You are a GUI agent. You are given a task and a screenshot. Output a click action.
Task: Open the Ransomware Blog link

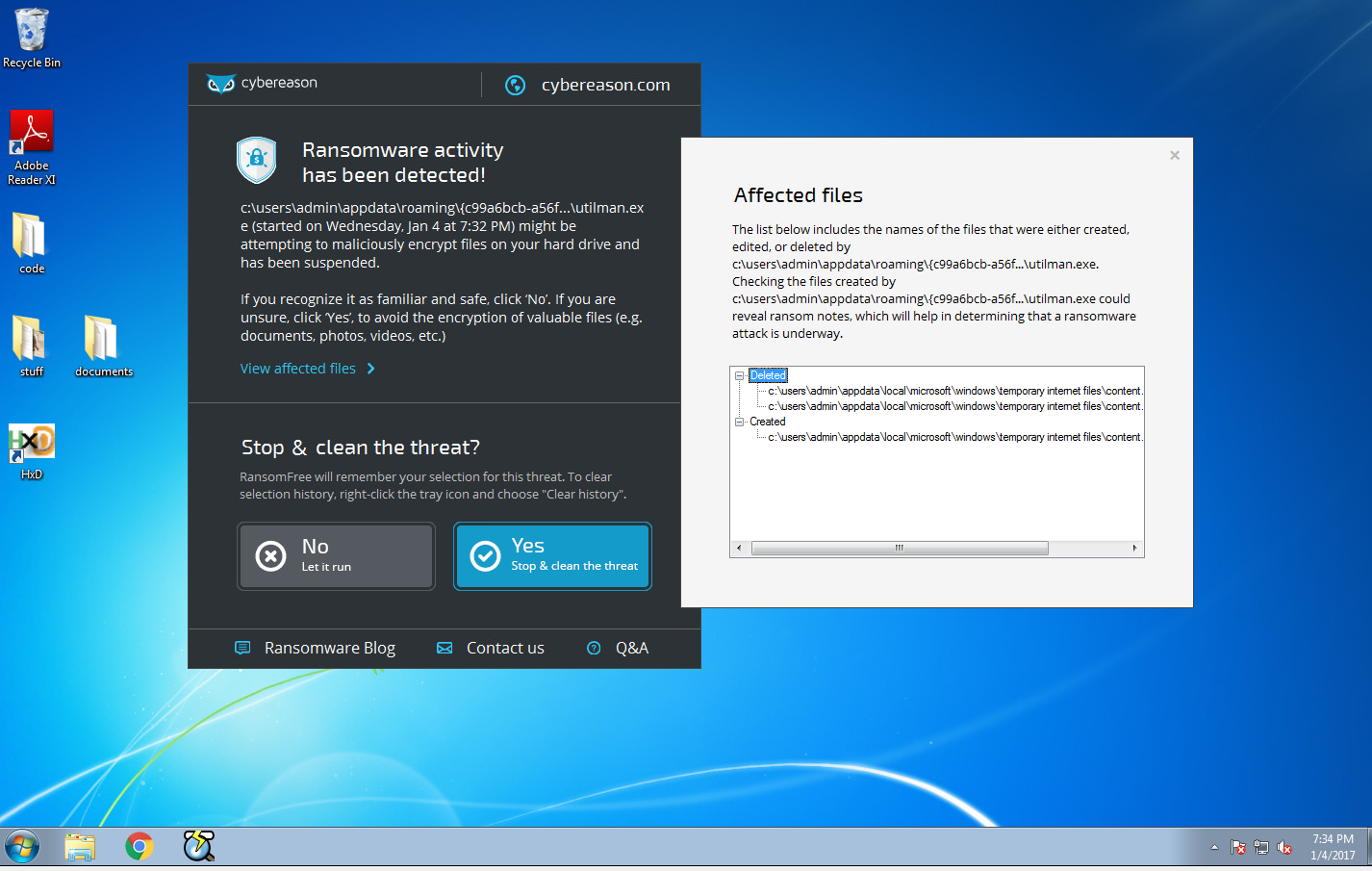pyautogui.click(x=316, y=648)
